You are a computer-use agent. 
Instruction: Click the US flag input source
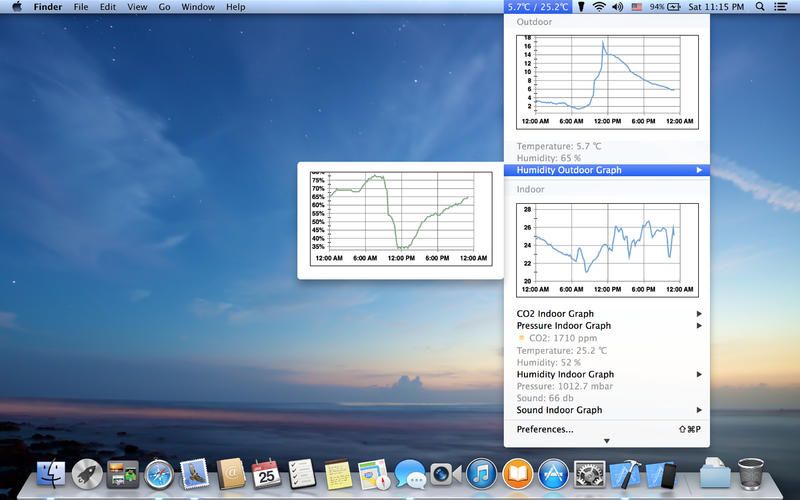click(x=637, y=7)
